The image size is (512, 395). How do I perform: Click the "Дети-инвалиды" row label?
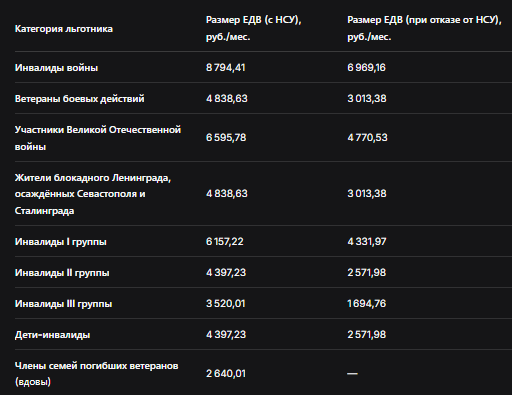pos(52,335)
